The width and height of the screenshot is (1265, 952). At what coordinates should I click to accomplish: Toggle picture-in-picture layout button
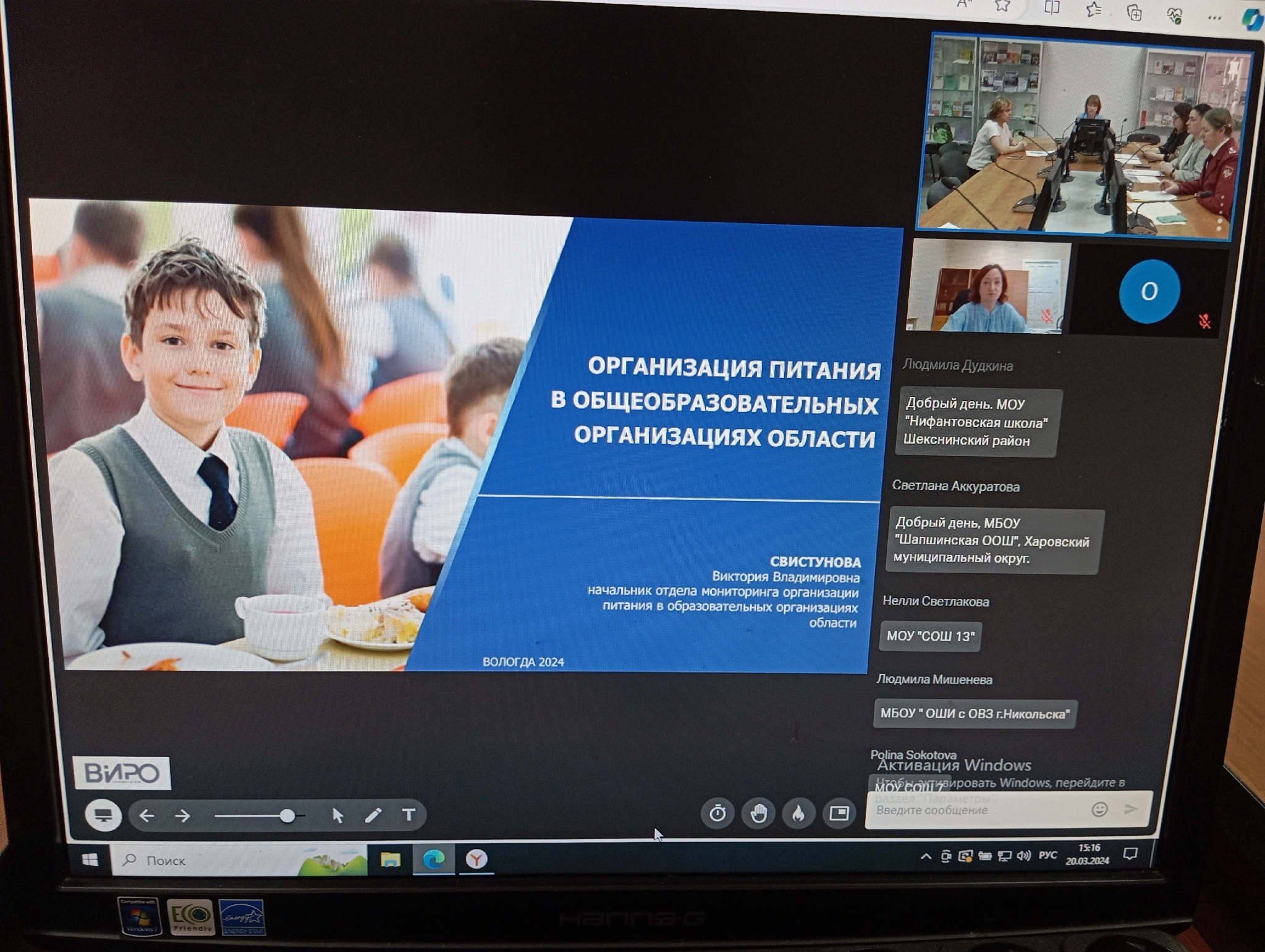pyautogui.click(x=839, y=813)
